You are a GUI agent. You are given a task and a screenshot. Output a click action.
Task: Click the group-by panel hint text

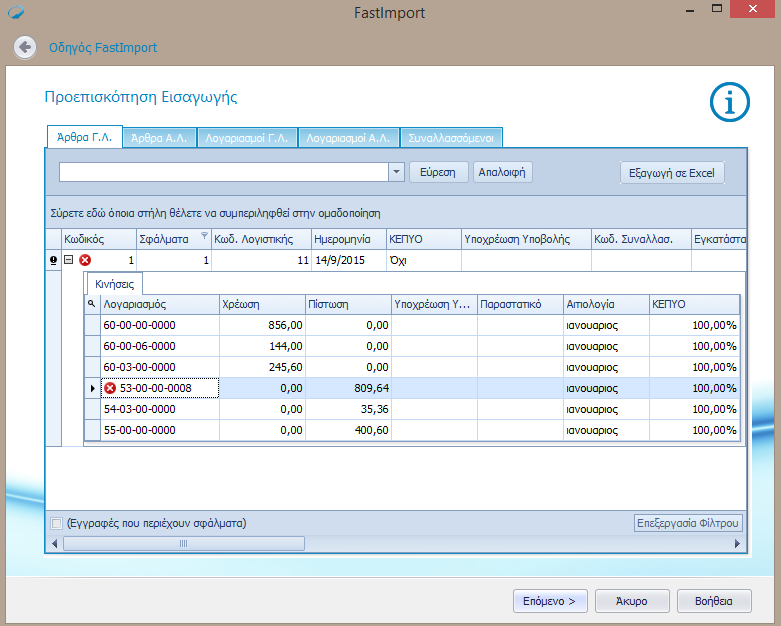tap(215, 213)
